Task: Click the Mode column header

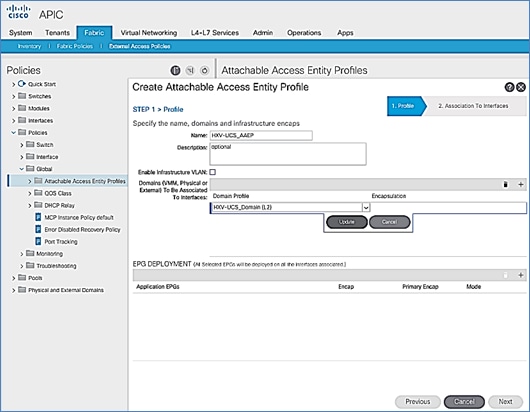Action: point(473,287)
